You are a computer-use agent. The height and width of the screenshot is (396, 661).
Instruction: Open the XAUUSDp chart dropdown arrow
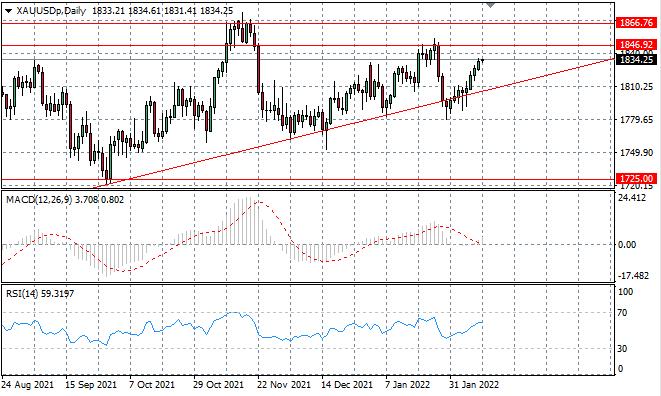(8, 11)
